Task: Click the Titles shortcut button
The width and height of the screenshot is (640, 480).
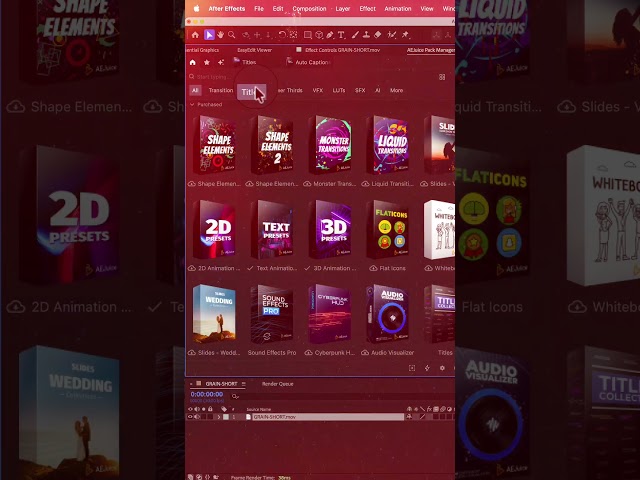Action: point(244,62)
